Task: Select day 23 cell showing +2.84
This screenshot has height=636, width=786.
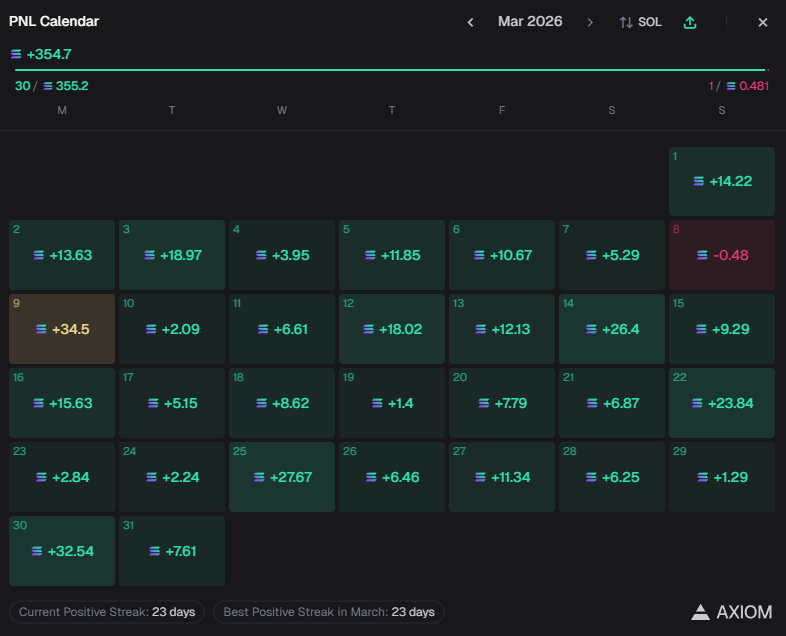Action: pyautogui.click(x=62, y=477)
